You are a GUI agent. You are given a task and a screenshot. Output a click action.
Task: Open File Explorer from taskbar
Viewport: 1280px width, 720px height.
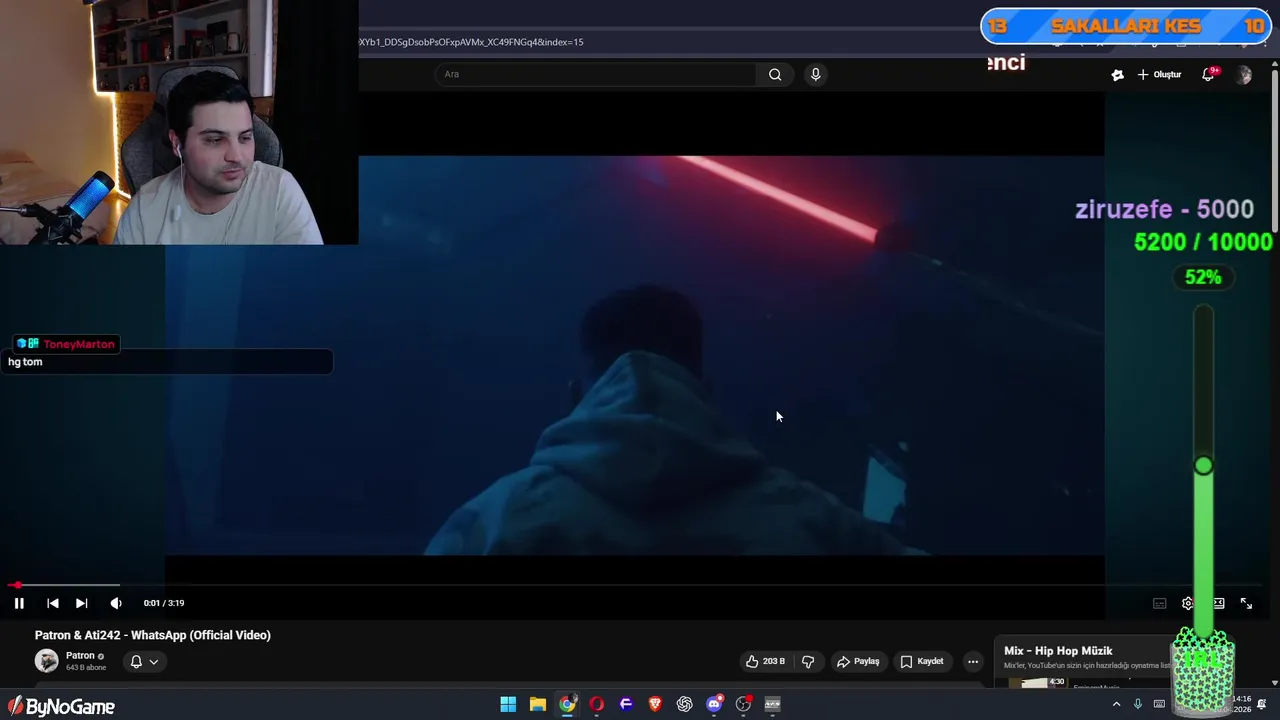538,704
